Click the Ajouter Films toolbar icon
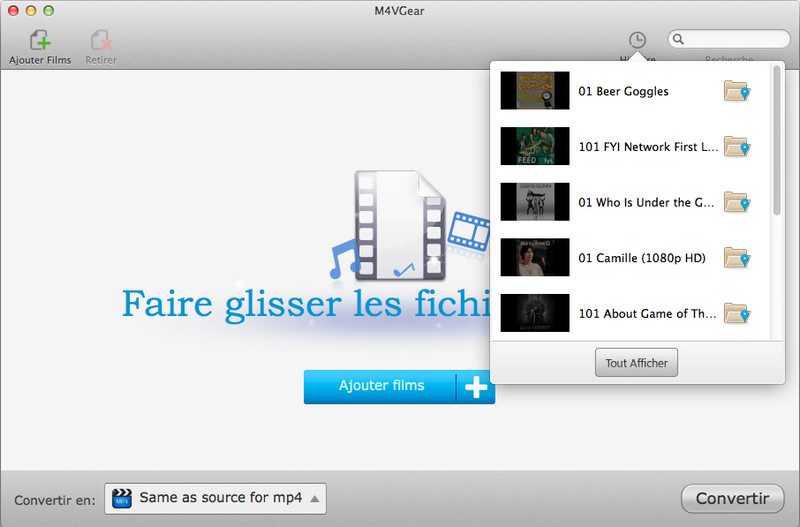Screen dimensions: 800x527 point(40,40)
